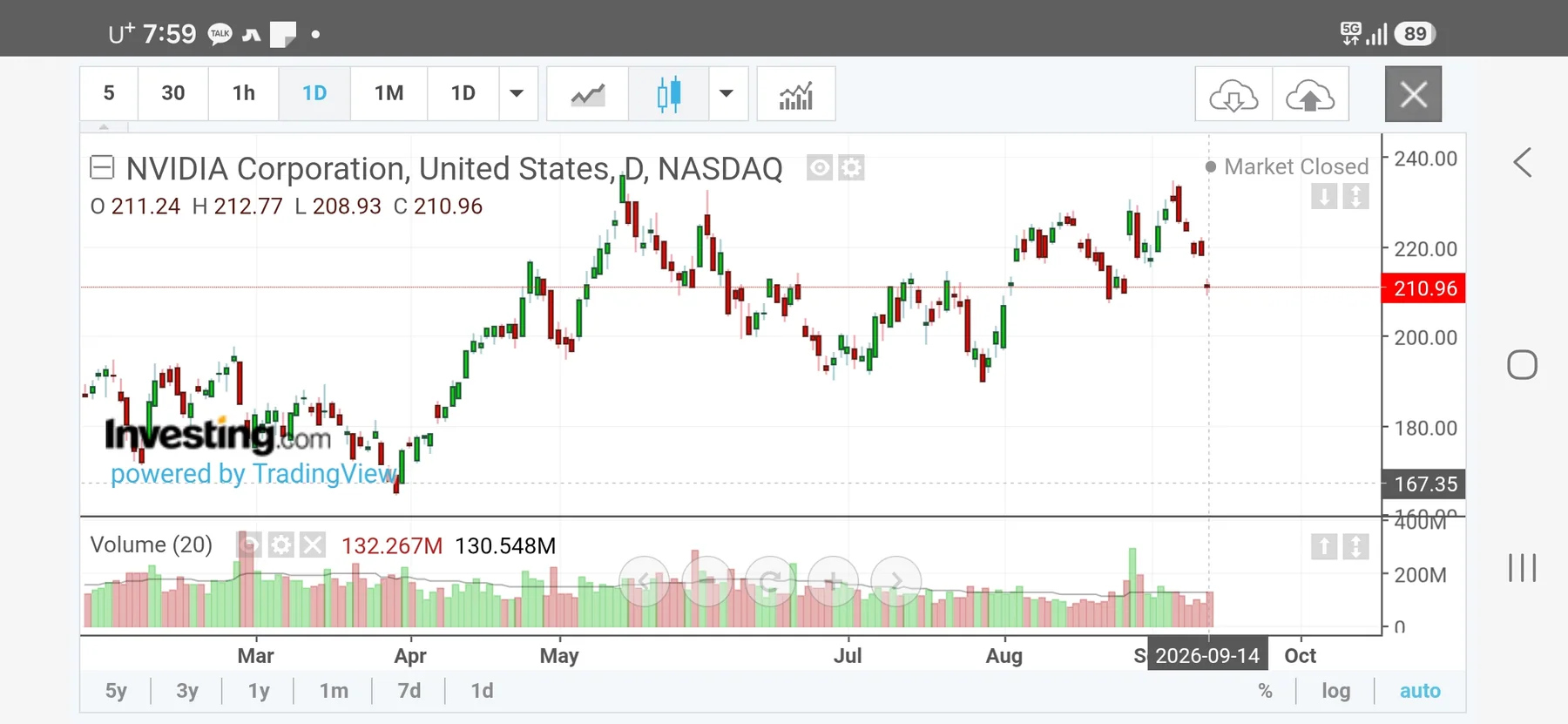The height and width of the screenshot is (724, 1568).
Task: Close the chart with the X button
Action: click(x=1413, y=93)
